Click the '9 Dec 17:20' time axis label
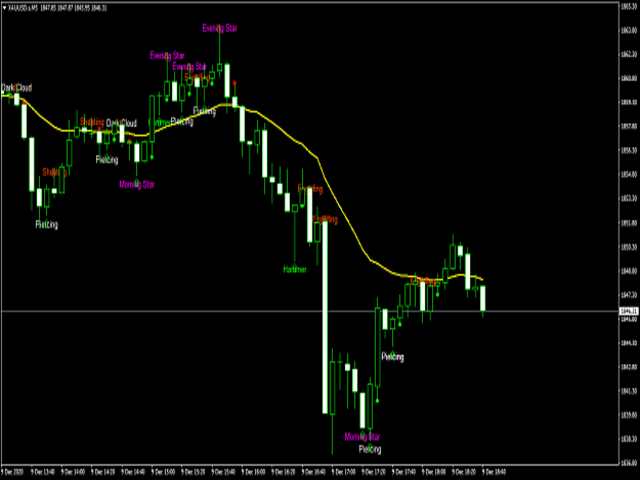This screenshot has width=640, height=480. pyautogui.click(x=374, y=472)
